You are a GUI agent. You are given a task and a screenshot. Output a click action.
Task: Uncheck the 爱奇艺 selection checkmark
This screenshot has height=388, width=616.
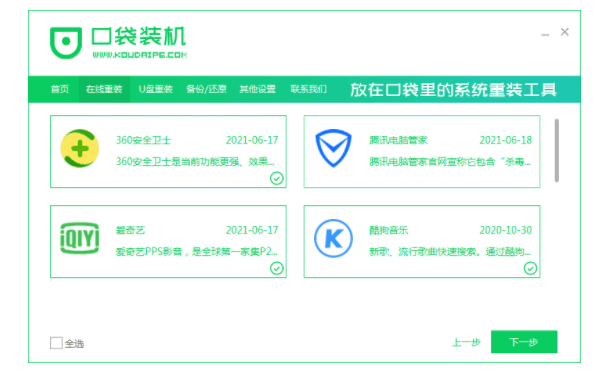coord(277,268)
